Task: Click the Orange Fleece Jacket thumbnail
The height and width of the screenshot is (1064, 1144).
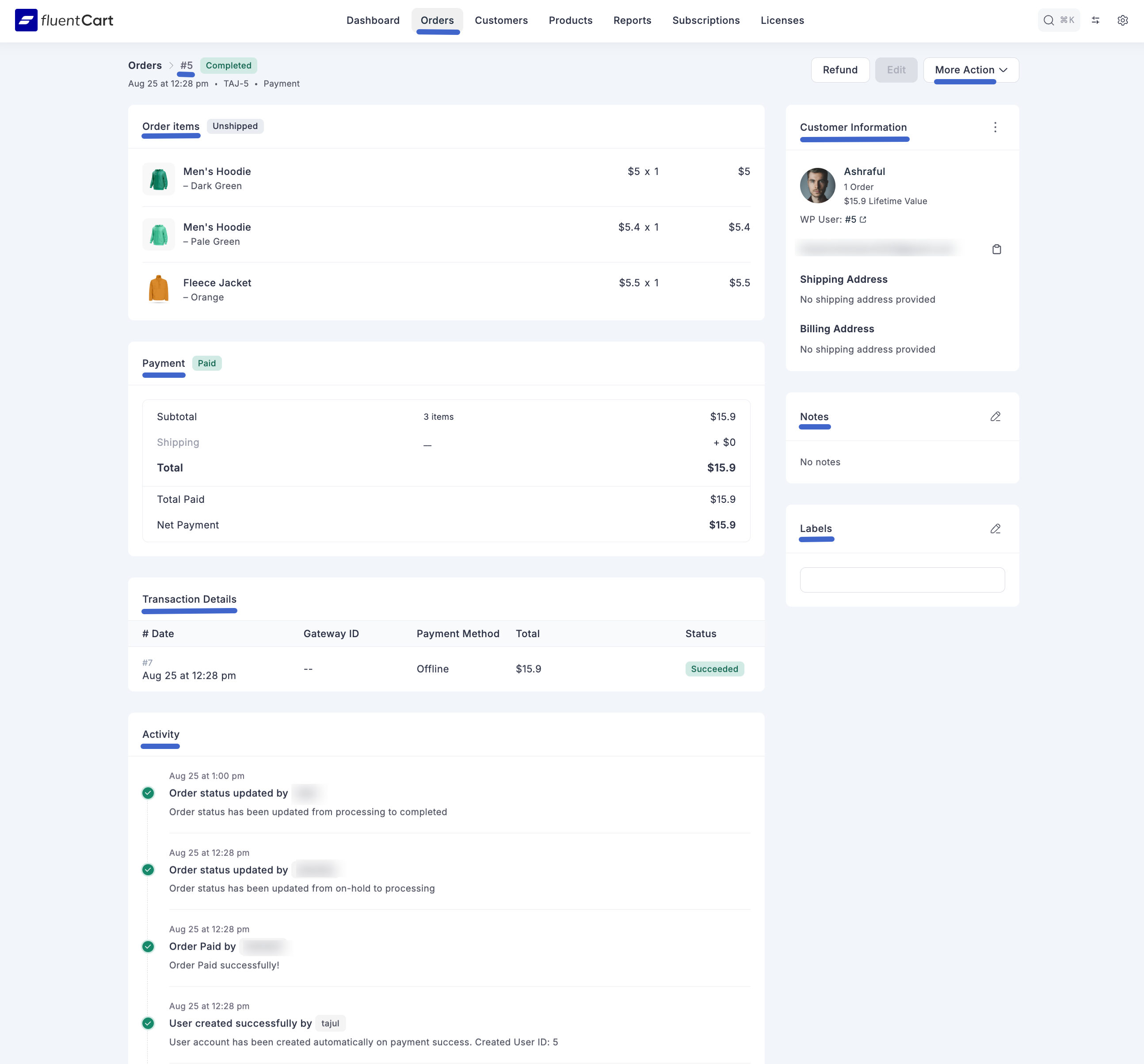Action: 158,289
